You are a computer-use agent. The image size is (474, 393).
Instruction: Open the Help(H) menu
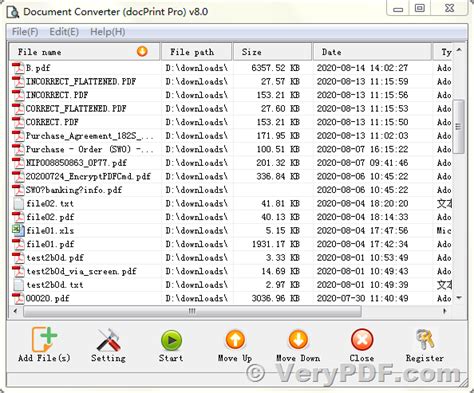click(x=108, y=32)
